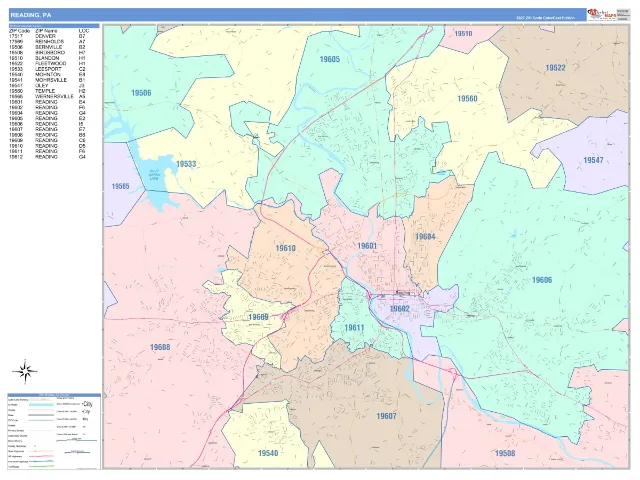Select the 19533 ZIP label on map
Screen dimensions: 640x480
click(x=186, y=164)
